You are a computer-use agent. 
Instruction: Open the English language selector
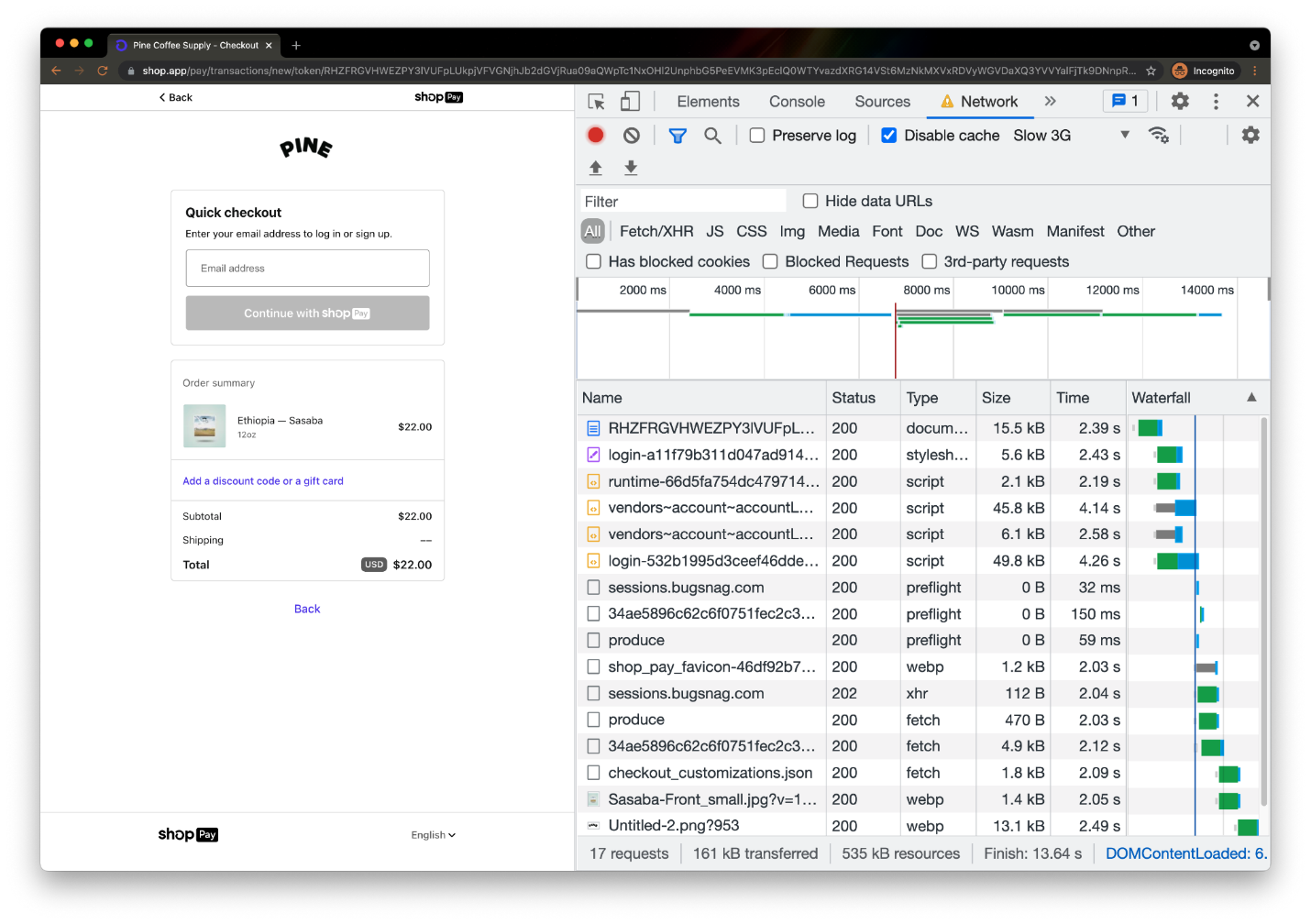pos(433,835)
